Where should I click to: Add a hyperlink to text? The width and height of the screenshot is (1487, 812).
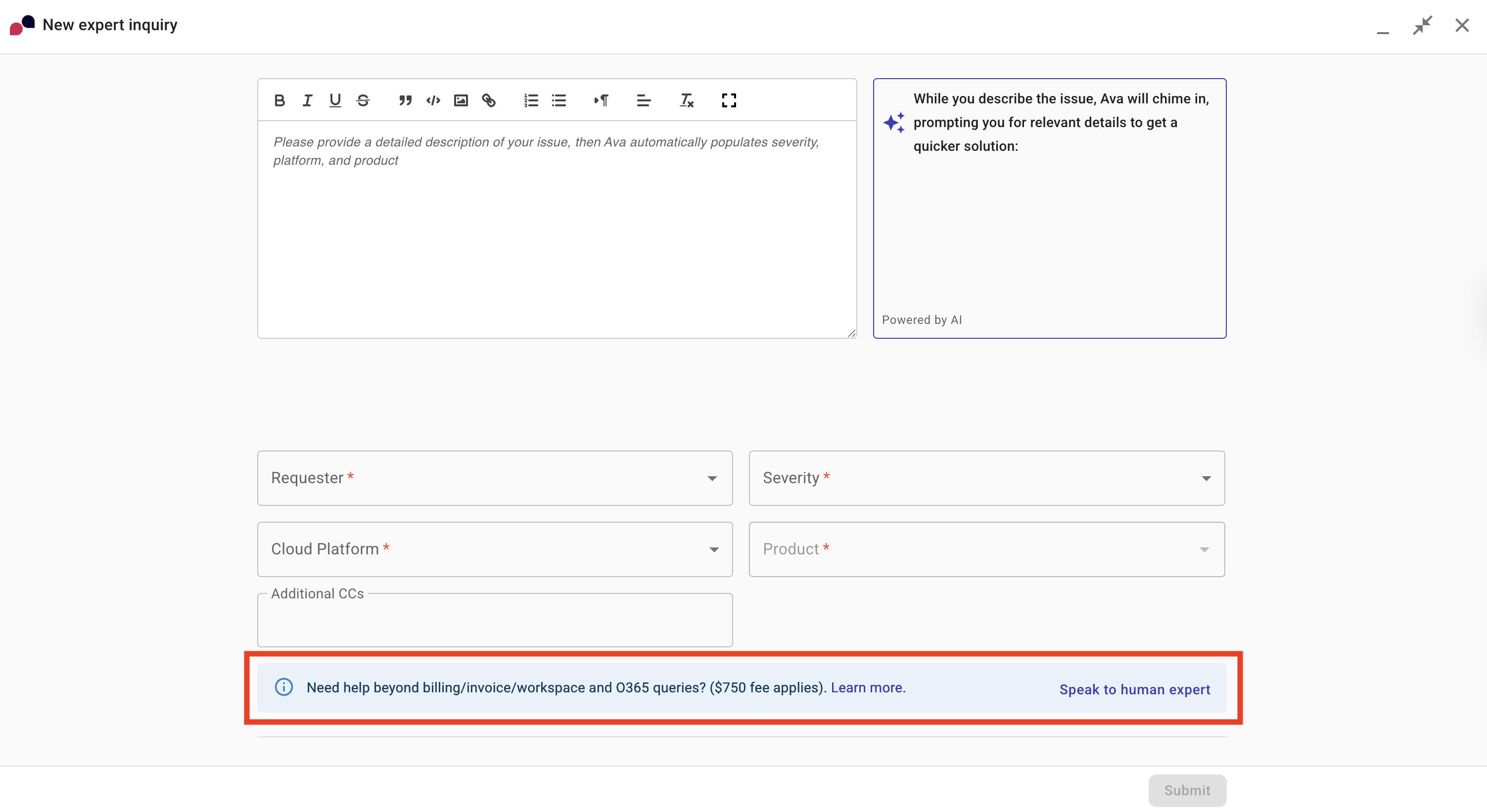(x=489, y=100)
